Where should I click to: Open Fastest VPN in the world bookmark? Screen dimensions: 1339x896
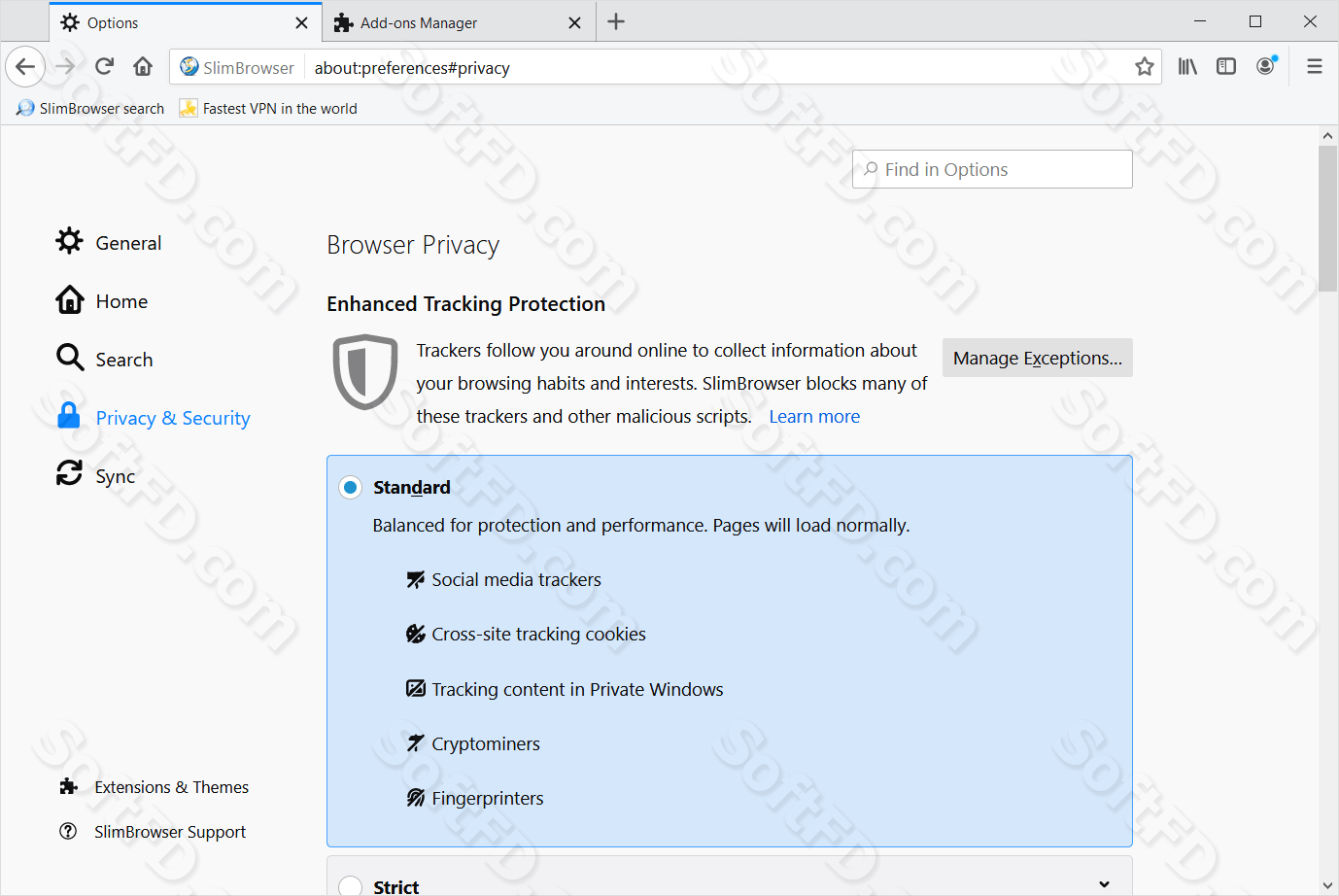point(268,109)
